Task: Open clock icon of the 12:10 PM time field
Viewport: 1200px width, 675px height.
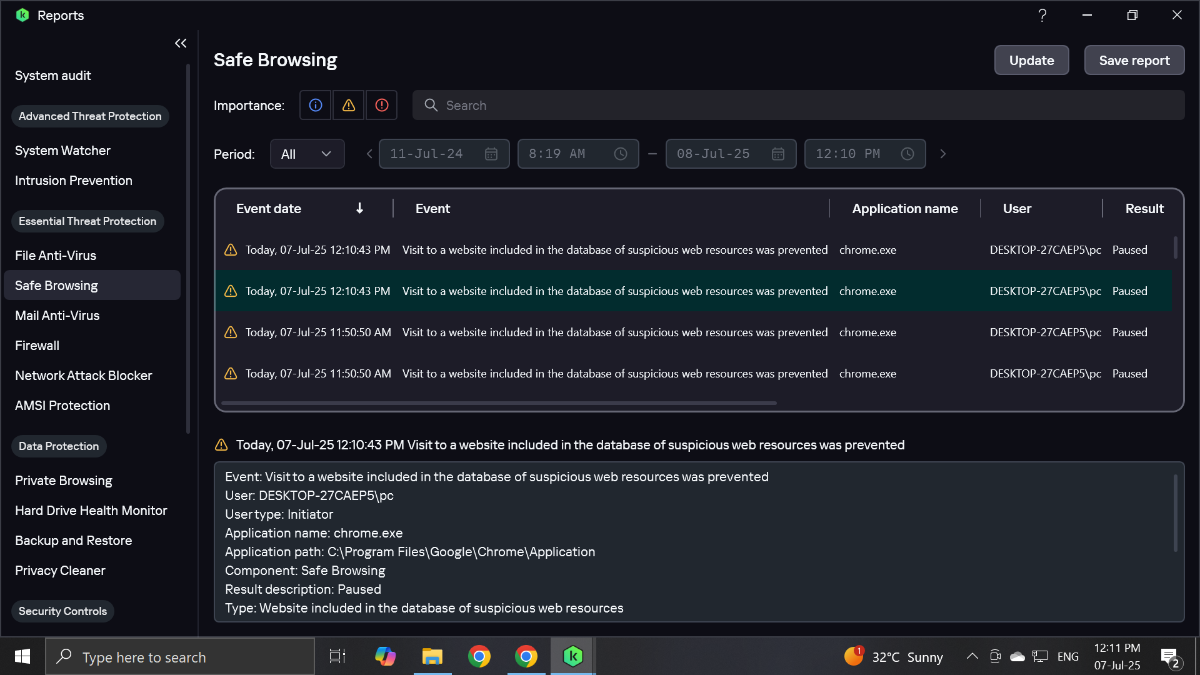Action: click(x=907, y=154)
